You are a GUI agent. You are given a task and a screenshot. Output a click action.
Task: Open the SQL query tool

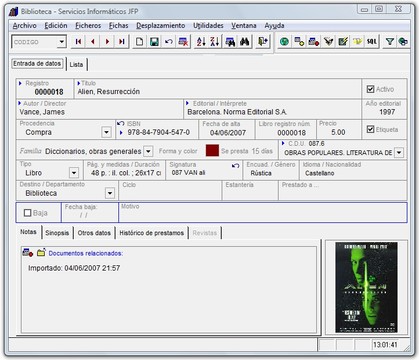[x=372, y=42]
